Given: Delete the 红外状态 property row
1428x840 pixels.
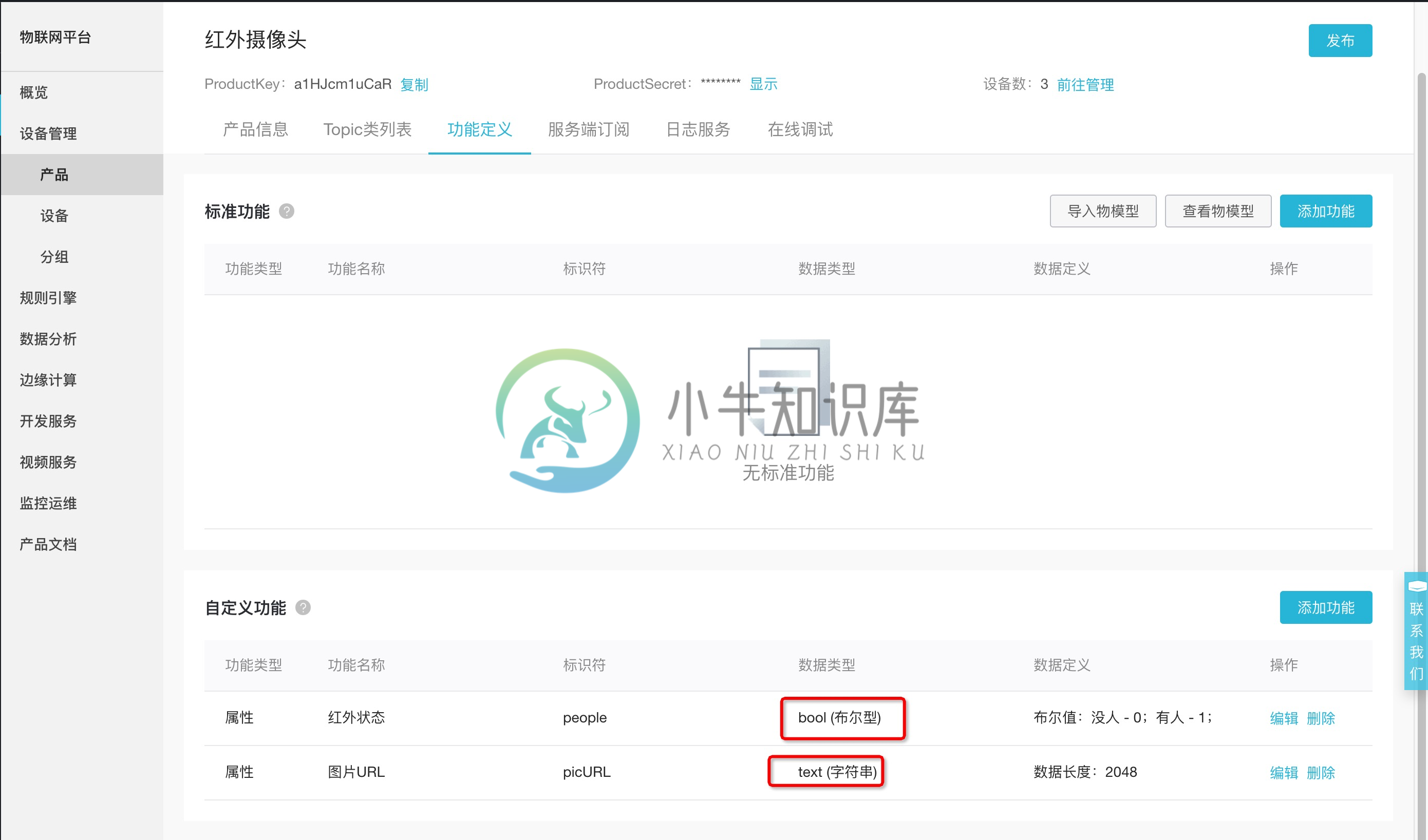Looking at the screenshot, I should [x=1321, y=718].
